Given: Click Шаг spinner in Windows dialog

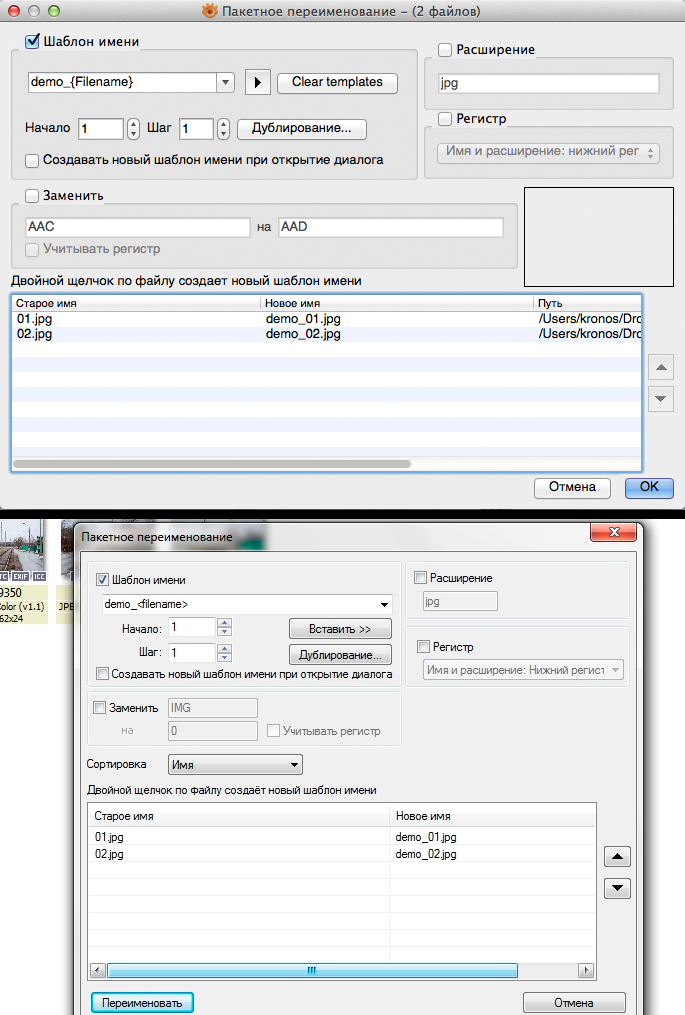Looking at the screenshot, I should (x=224, y=652).
